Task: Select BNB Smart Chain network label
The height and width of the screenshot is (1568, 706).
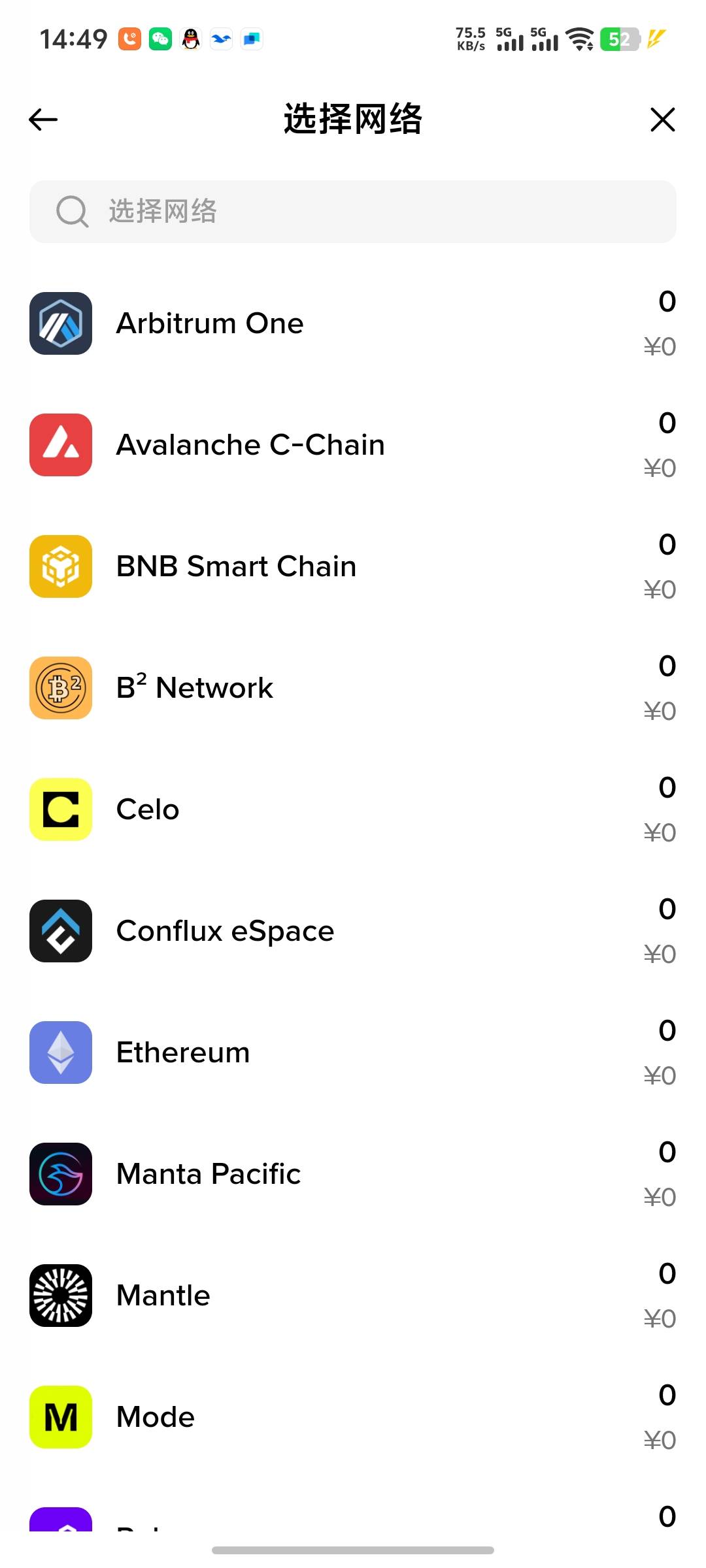Action: click(x=236, y=566)
